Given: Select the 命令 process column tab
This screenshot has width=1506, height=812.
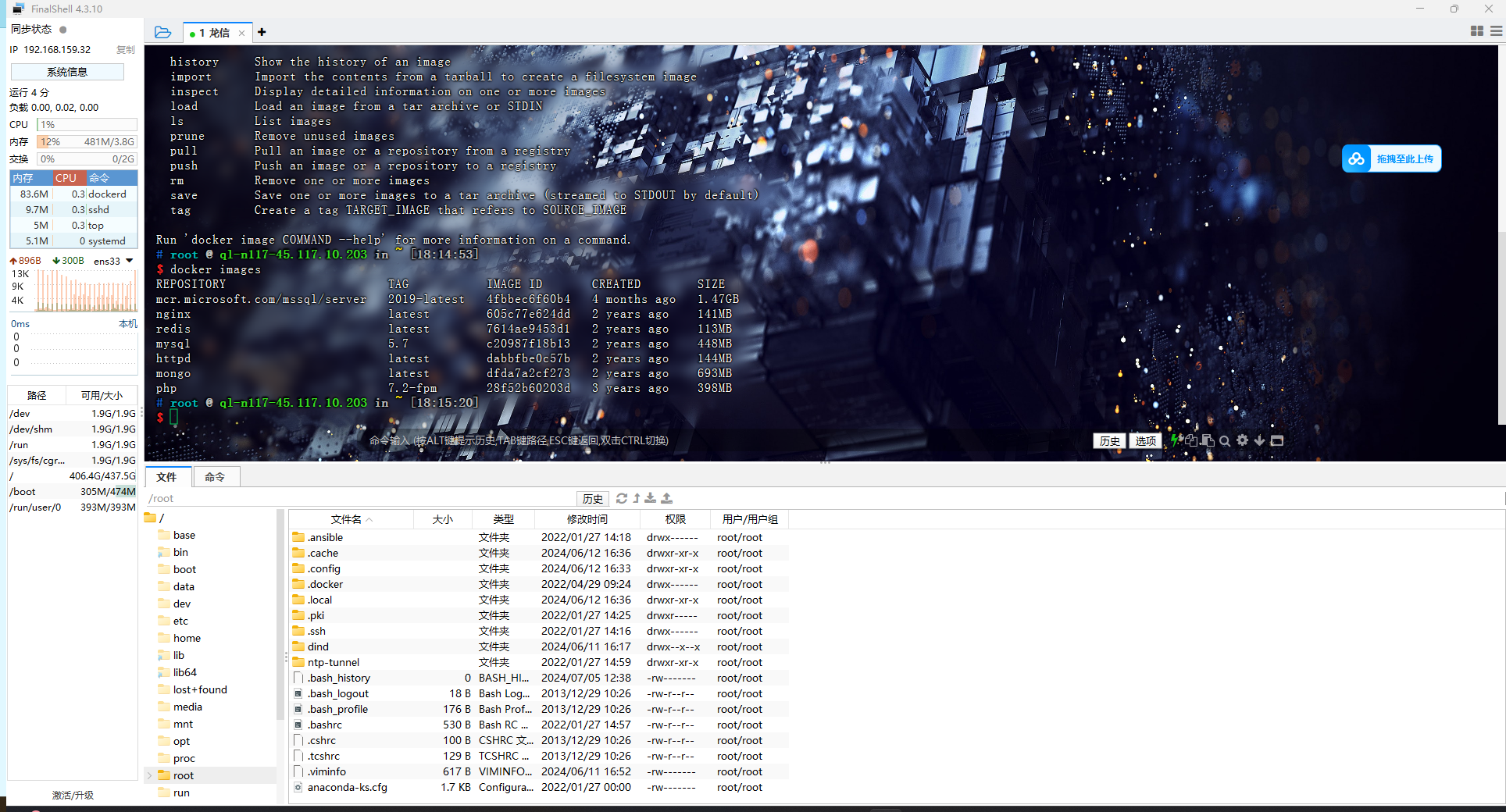Looking at the screenshot, I should (x=112, y=178).
